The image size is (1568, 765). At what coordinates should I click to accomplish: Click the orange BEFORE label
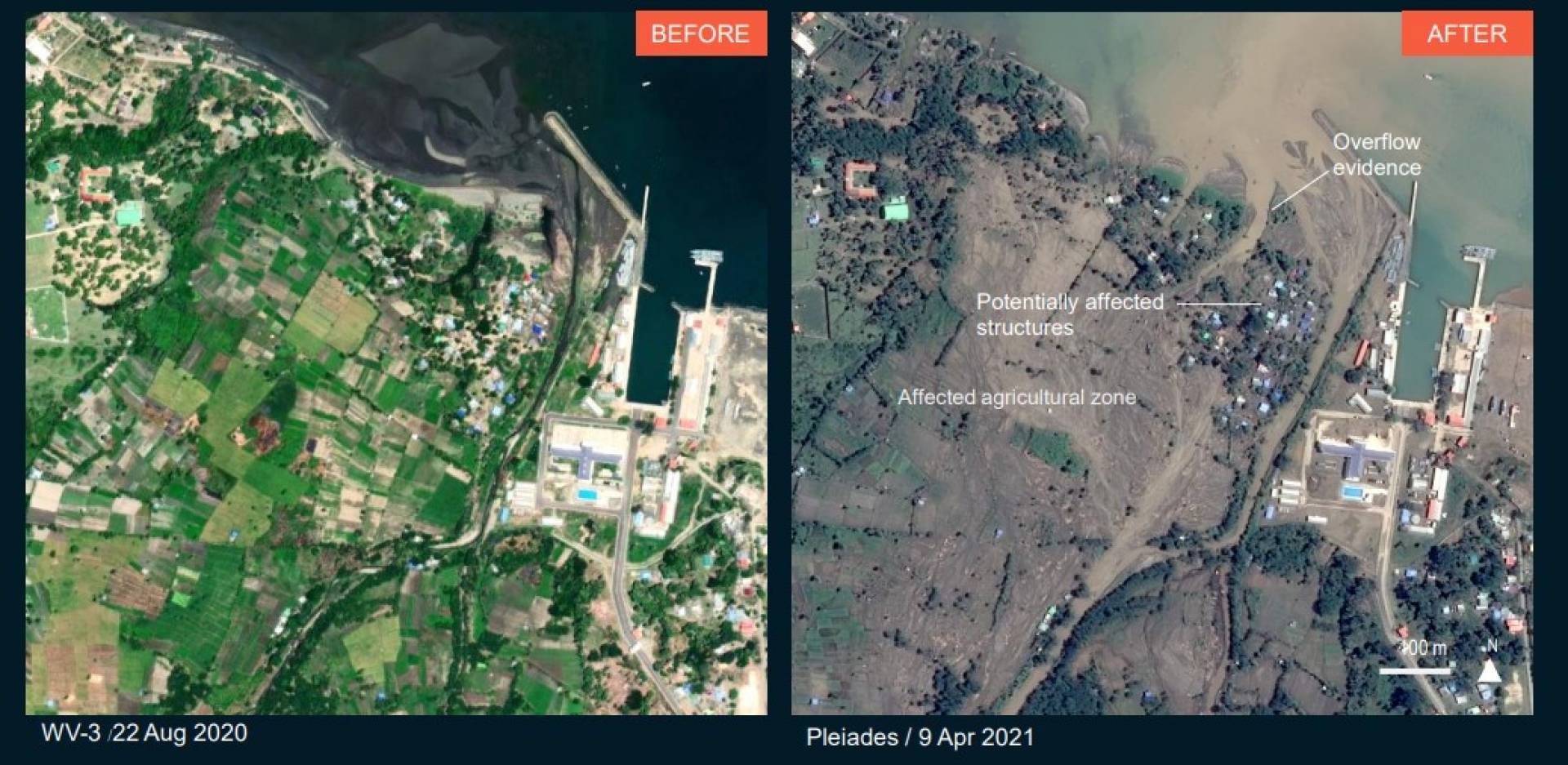701,33
